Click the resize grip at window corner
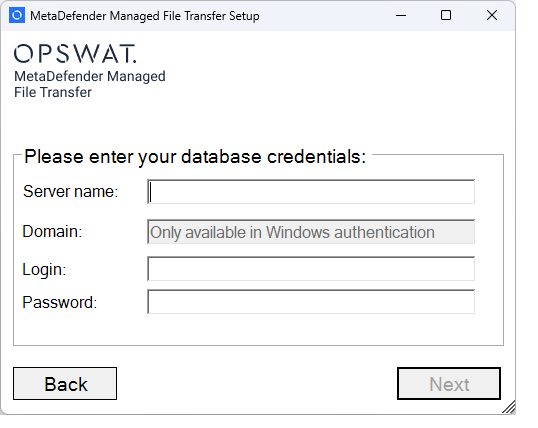 [x=509, y=407]
